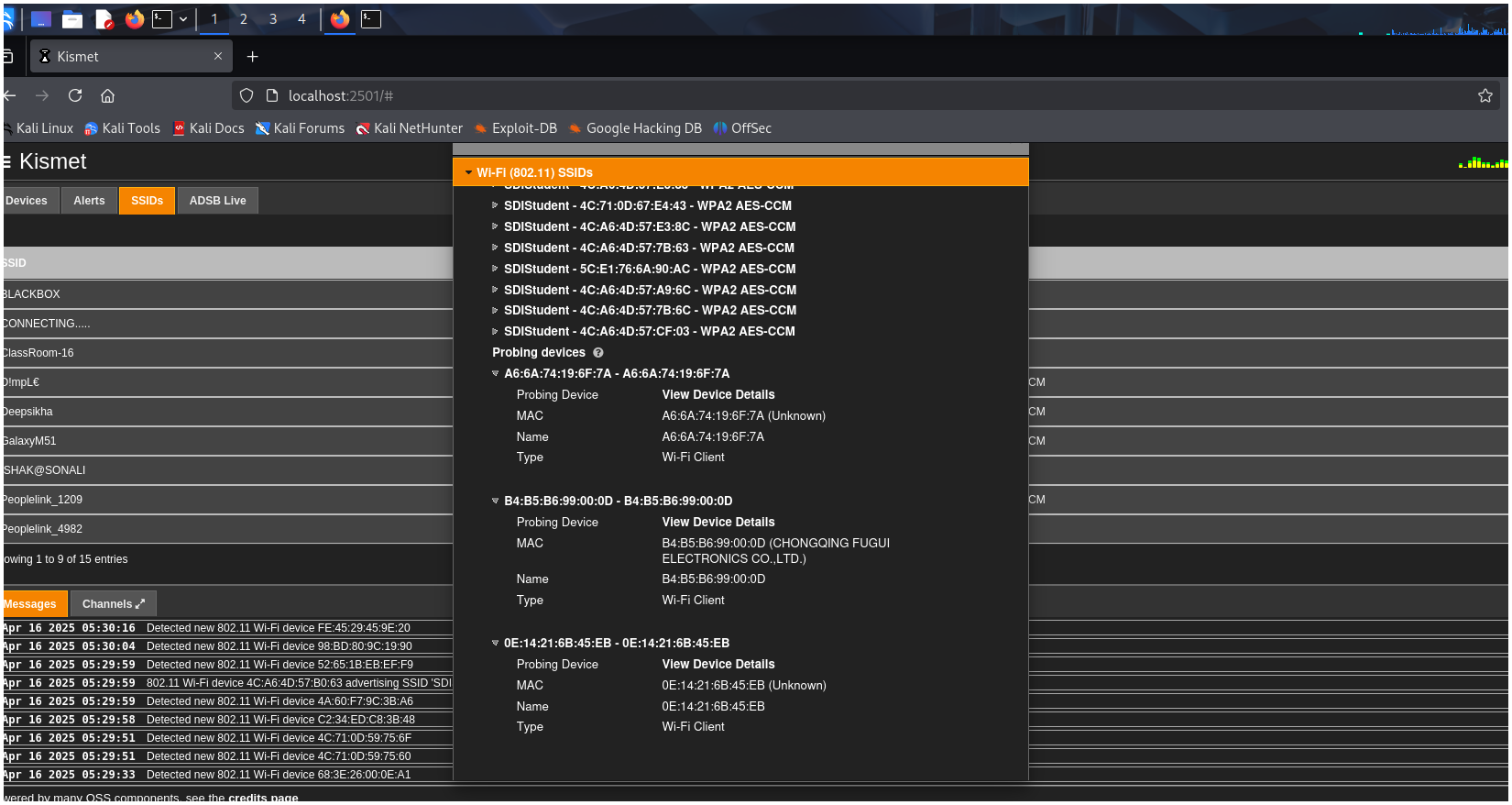Screen dimensions: 1512x805
Task: Switch to workspace 4
Action: pos(301,19)
